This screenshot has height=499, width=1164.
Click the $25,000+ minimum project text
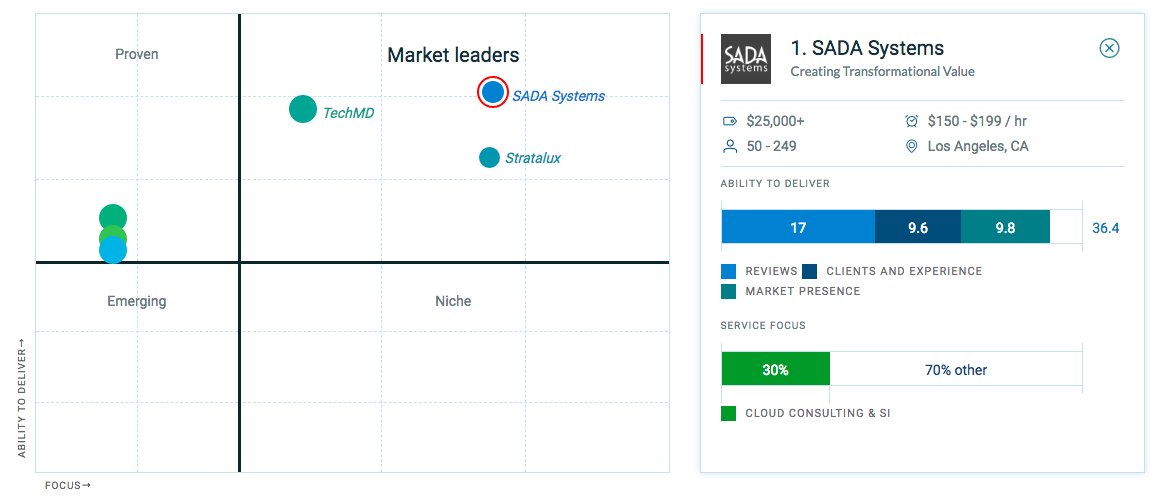[776, 121]
